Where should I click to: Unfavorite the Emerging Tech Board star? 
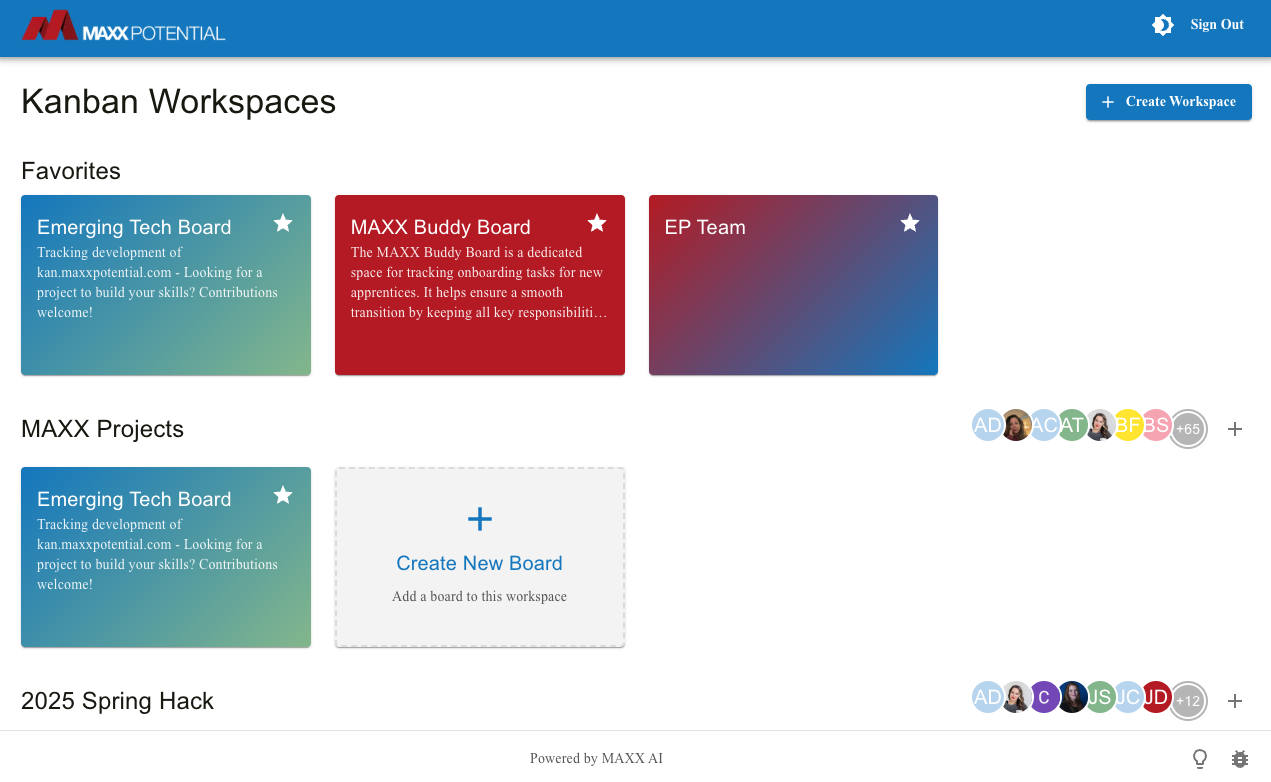click(283, 223)
